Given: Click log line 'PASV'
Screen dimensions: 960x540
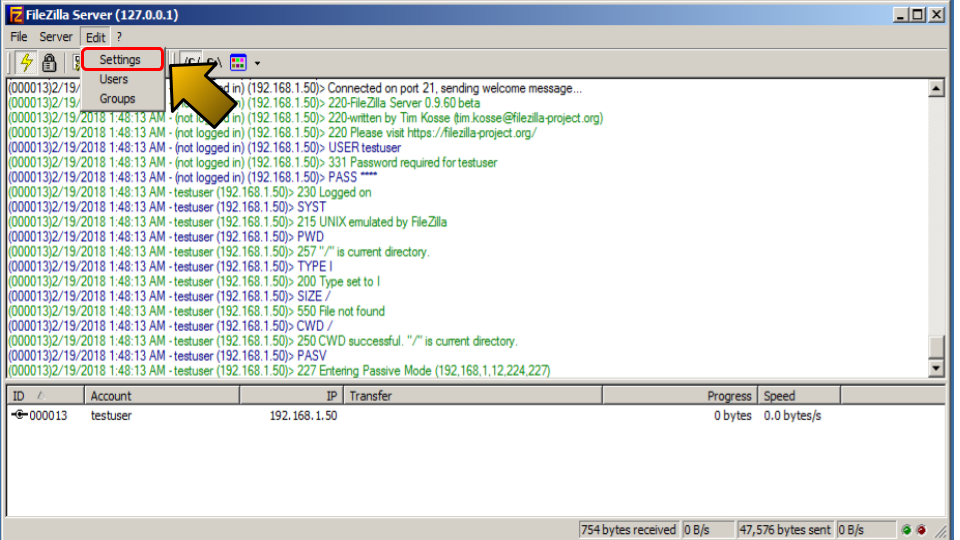Looking at the screenshot, I should coord(167,356).
